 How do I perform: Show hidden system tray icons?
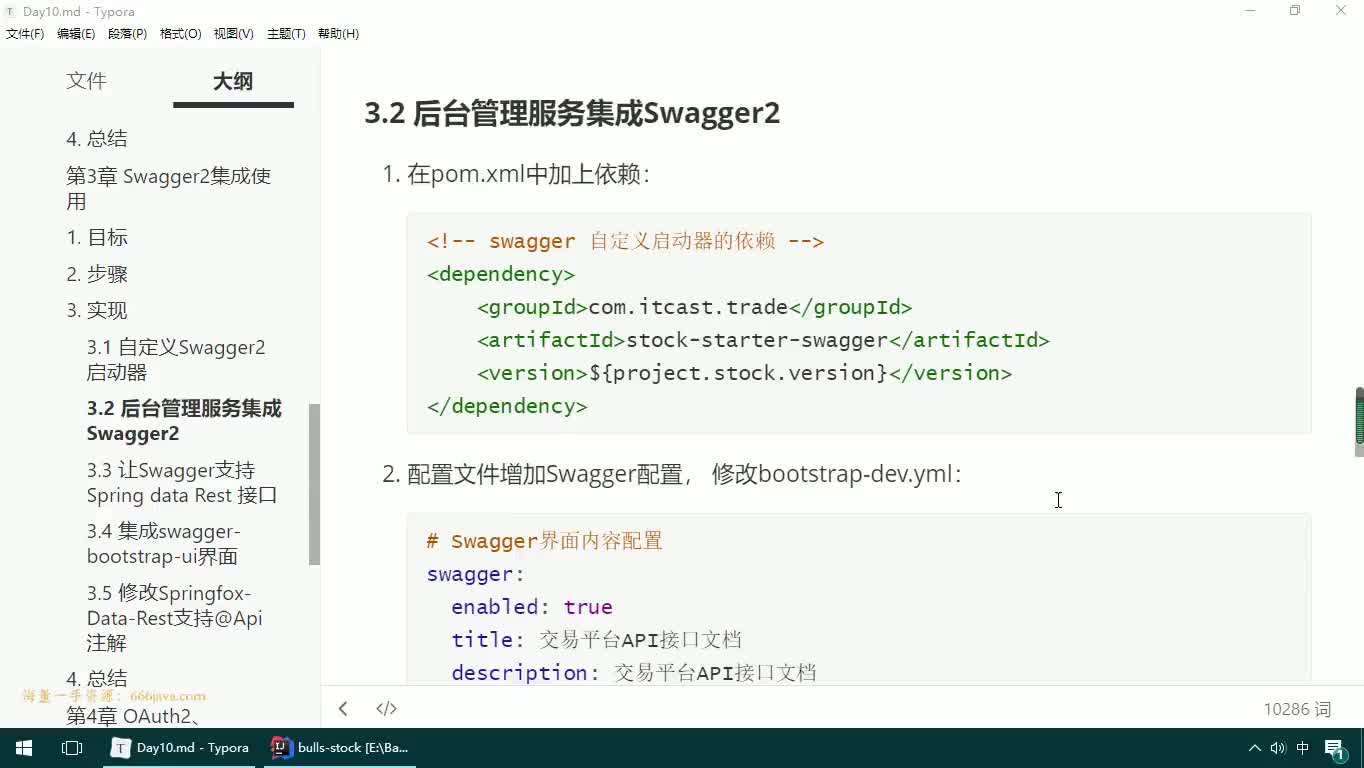1255,748
